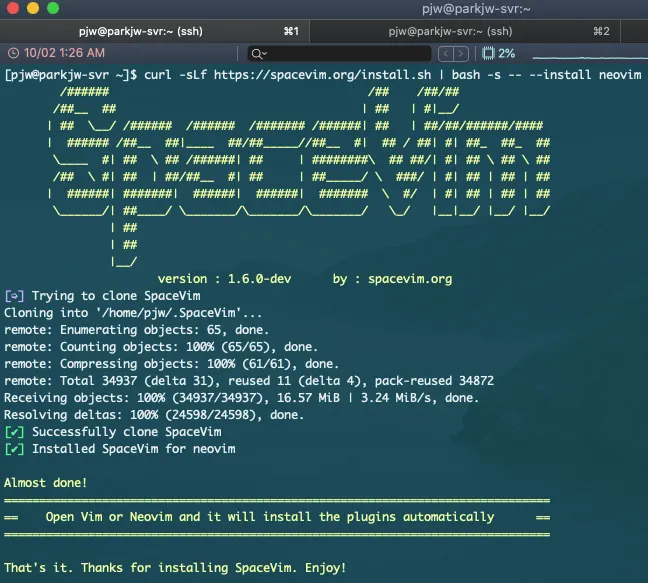The height and width of the screenshot is (583, 648).
Task: Click the checkmark before Installed SpaceVim for neovim
Action: tap(14, 449)
